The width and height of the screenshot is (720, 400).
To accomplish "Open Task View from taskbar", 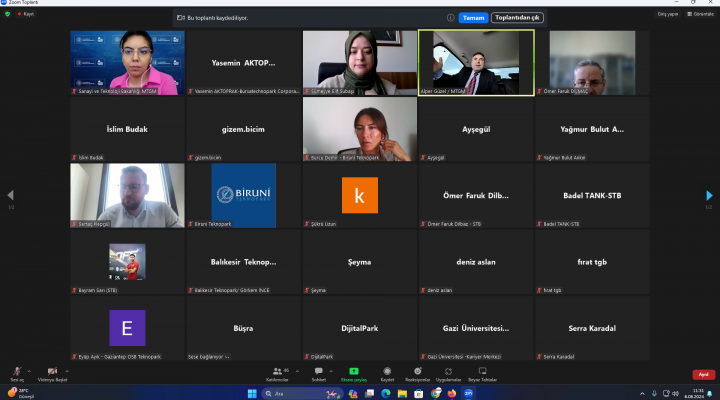I will [x=369, y=394].
